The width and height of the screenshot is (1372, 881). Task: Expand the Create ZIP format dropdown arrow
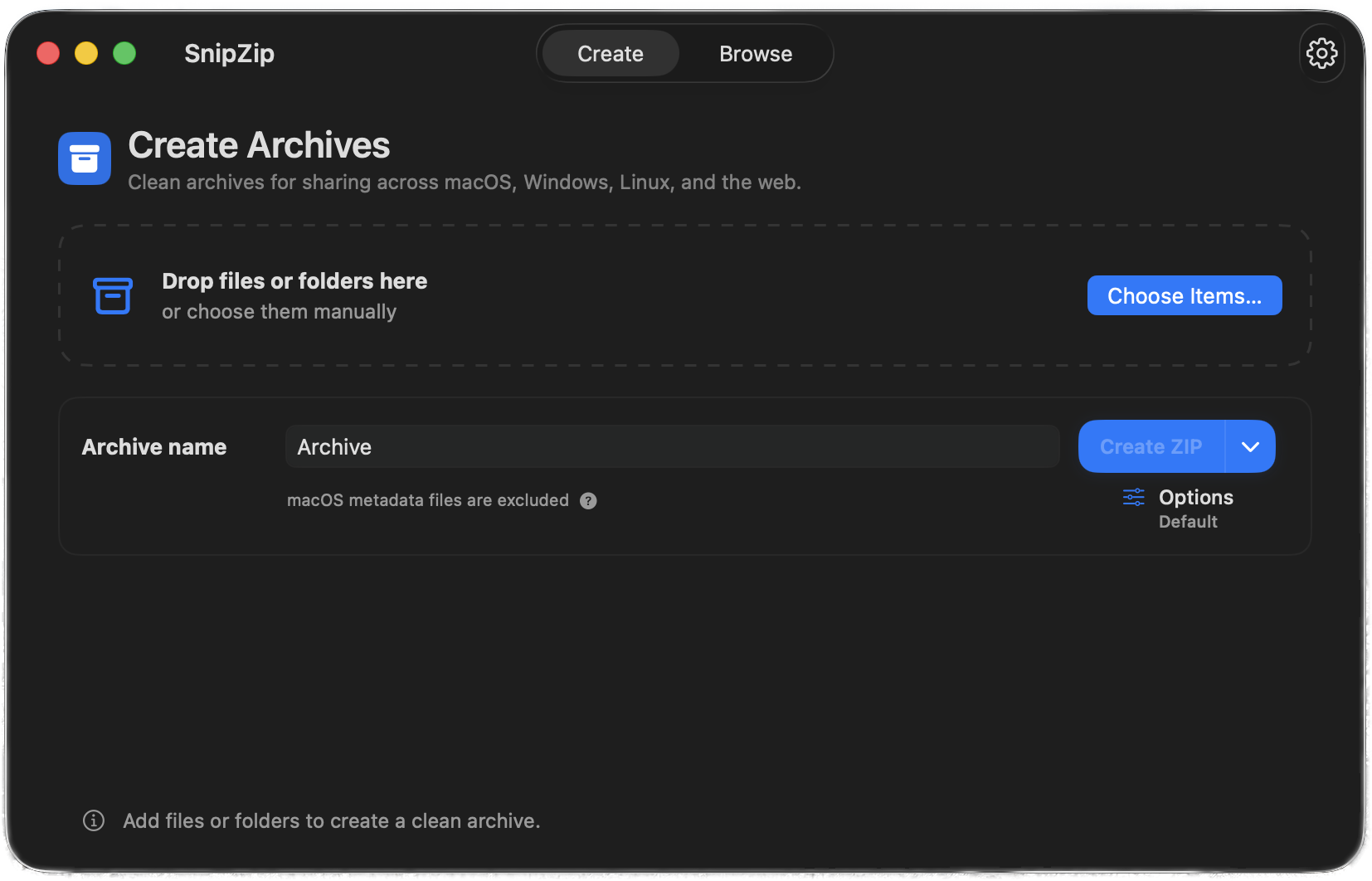pyautogui.click(x=1251, y=446)
